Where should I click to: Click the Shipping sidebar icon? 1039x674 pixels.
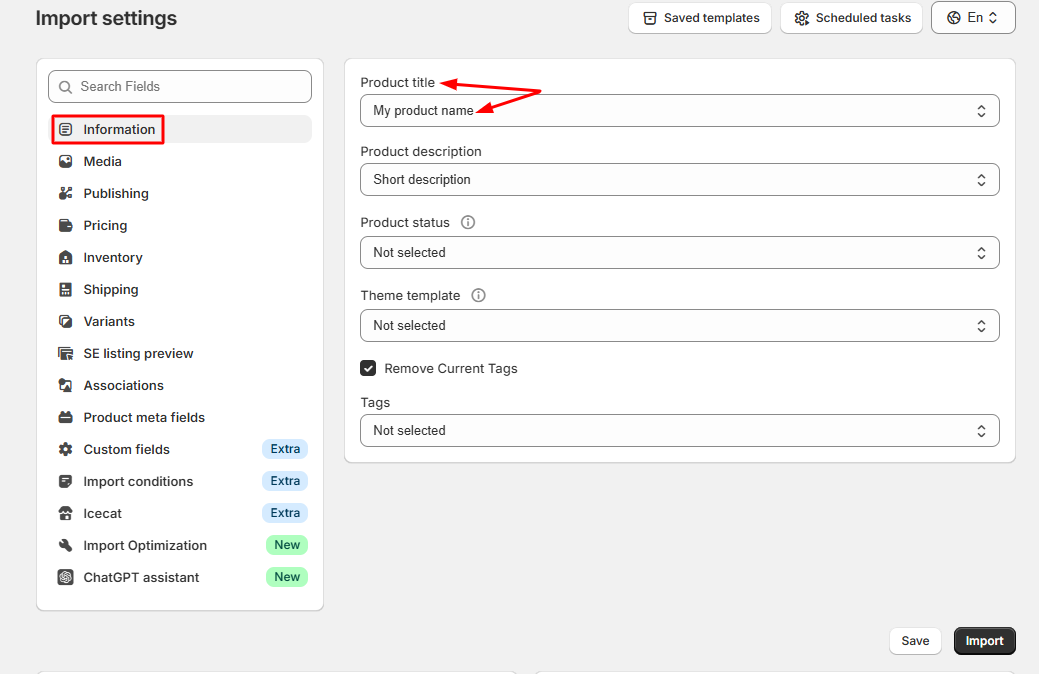[66, 290]
